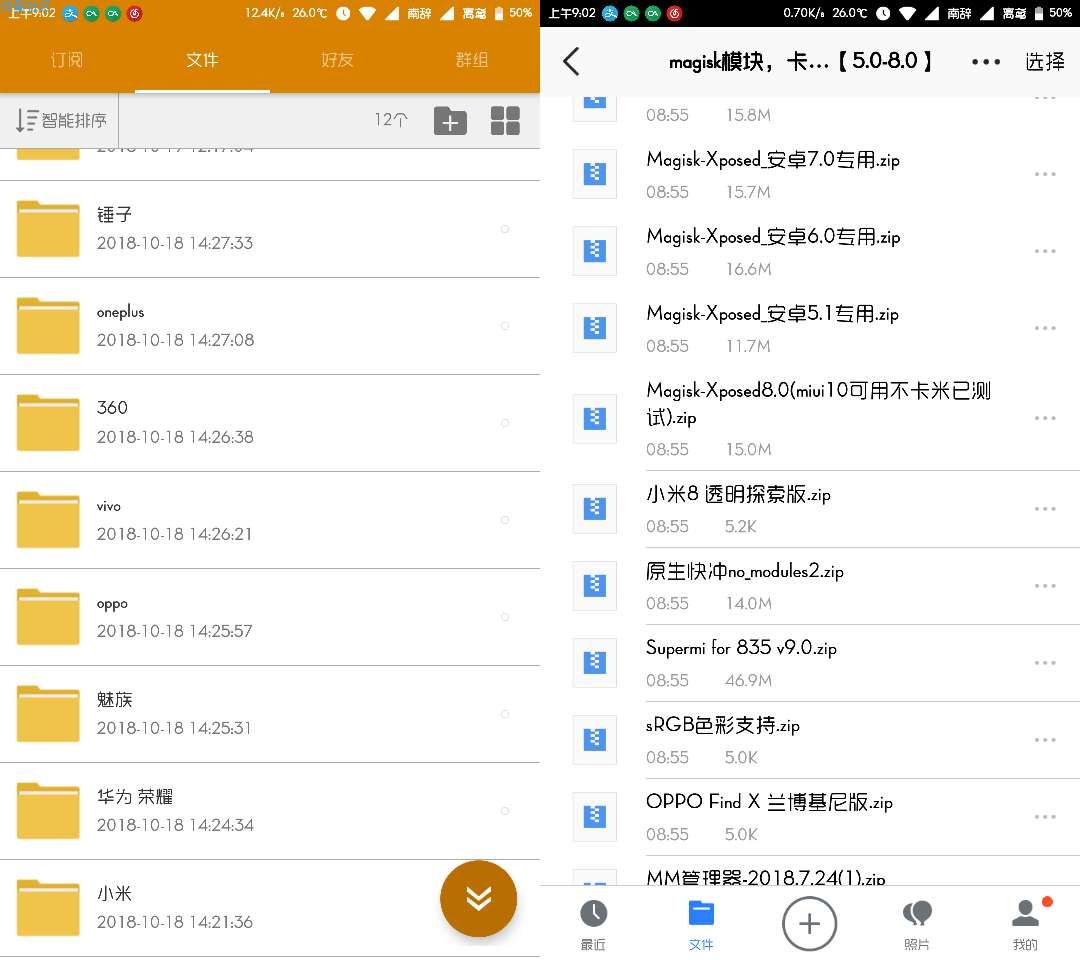Open the 文件 bottom navigation tab
Image resolution: width=1080 pixels, height=960 pixels.
[701, 924]
